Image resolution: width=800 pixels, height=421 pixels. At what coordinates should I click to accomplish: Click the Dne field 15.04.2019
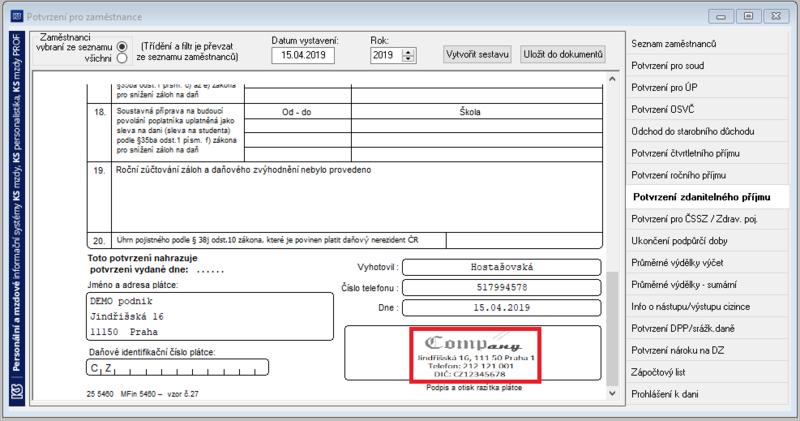point(502,308)
